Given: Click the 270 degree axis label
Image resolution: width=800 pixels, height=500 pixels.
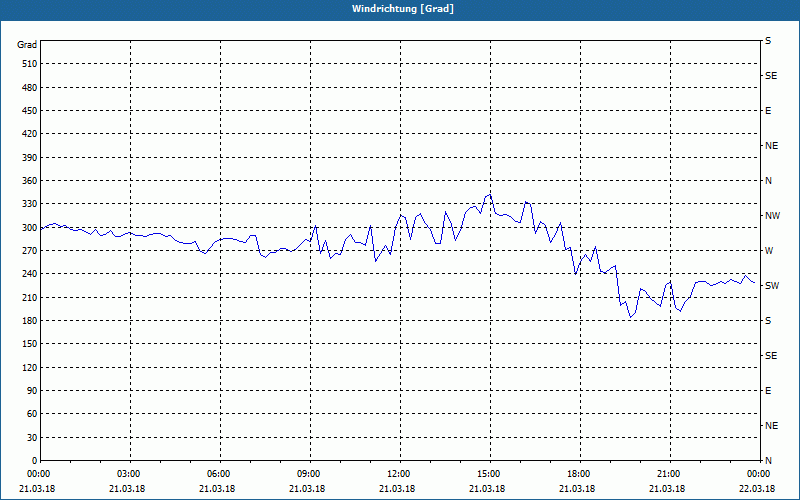Looking at the screenshot, I should [x=30, y=251].
